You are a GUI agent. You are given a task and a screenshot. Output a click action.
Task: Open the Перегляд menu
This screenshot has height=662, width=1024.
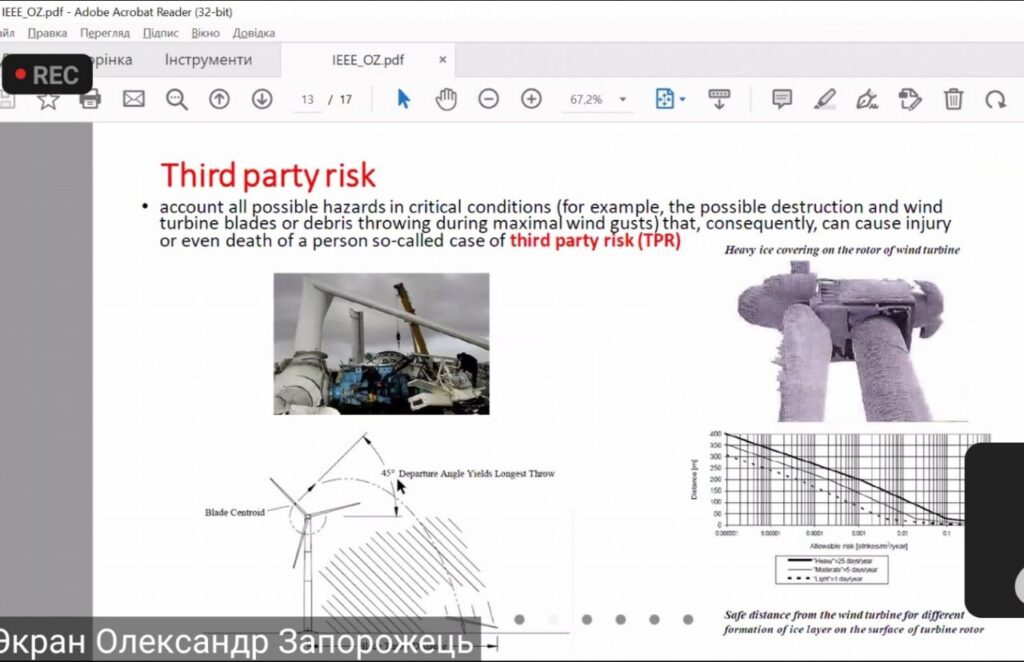[105, 33]
